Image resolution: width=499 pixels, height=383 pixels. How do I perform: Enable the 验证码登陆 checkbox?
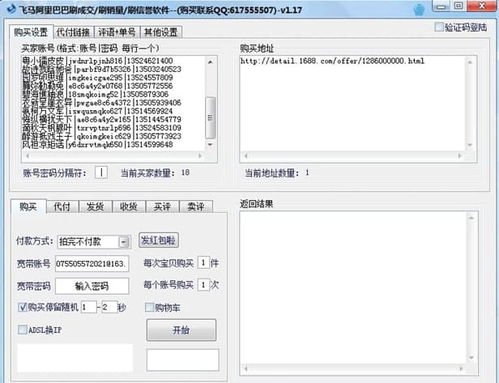pos(439,27)
